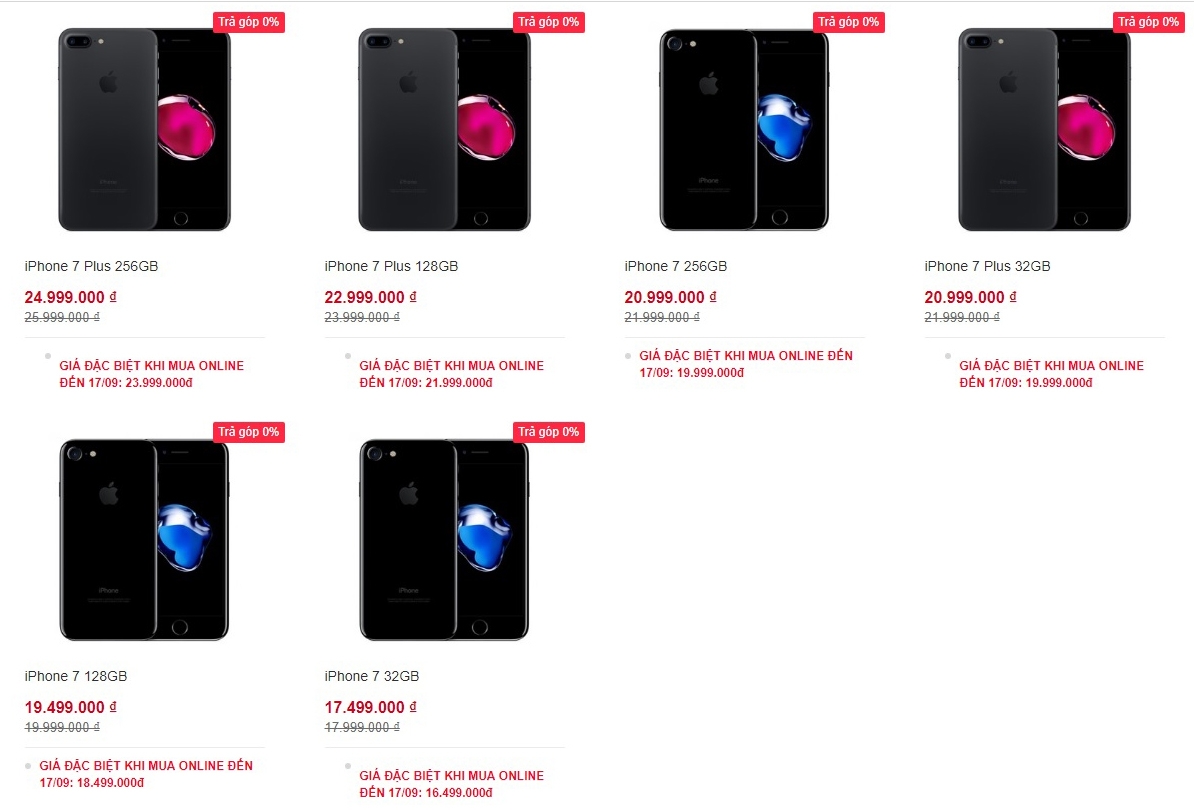Select the iPhone 7 Plus 32GB product name
1194x810 pixels.
tap(988, 266)
